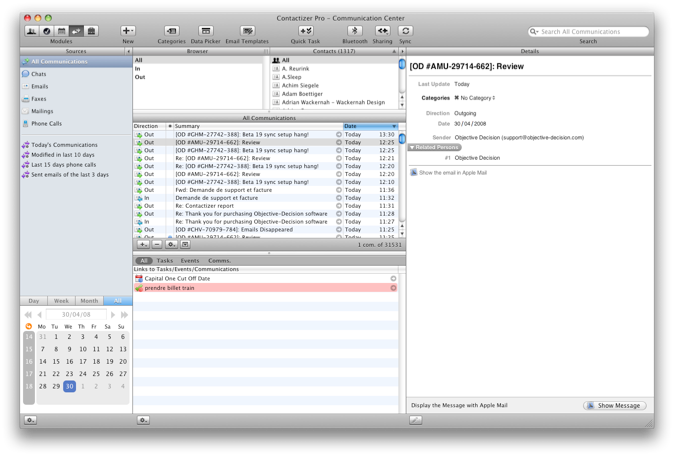Image resolution: width=674 pixels, height=456 pixels.
Task: Toggle status circle for Beta 19 sync 13:30 row
Action: [339, 135]
